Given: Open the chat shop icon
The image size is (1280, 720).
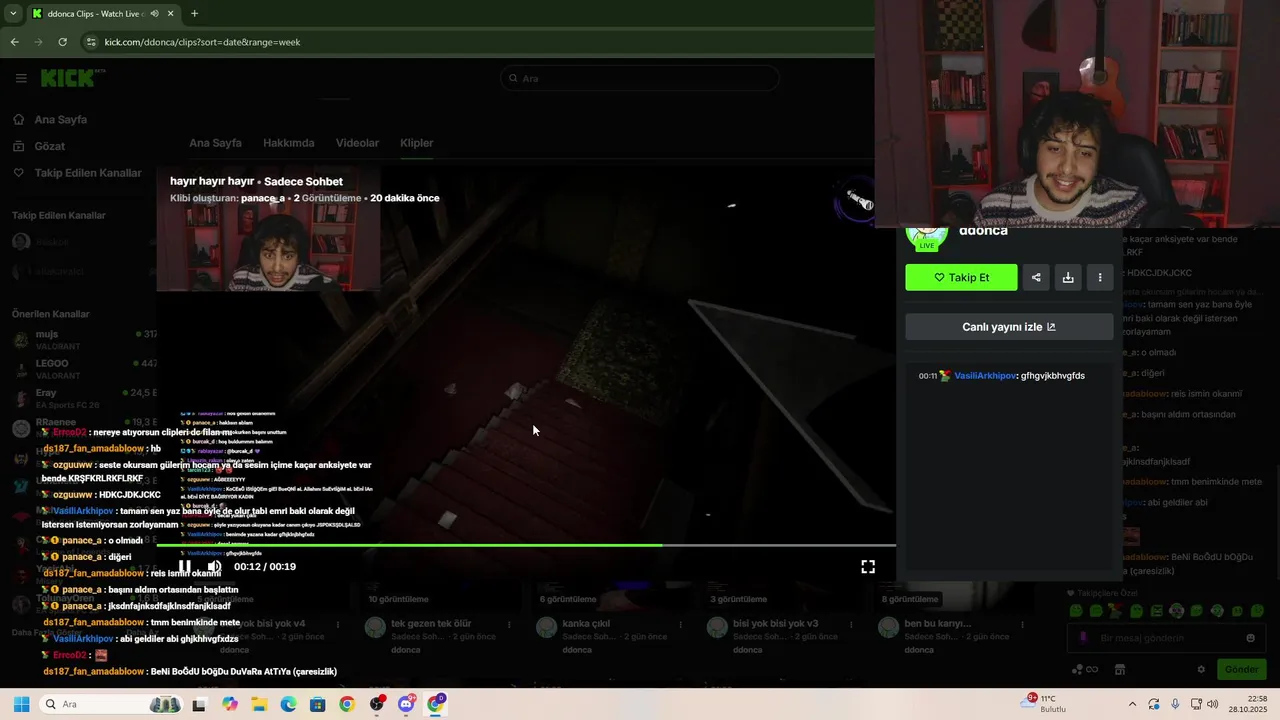Looking at the screenshot, I should (x=1120, y=670).
